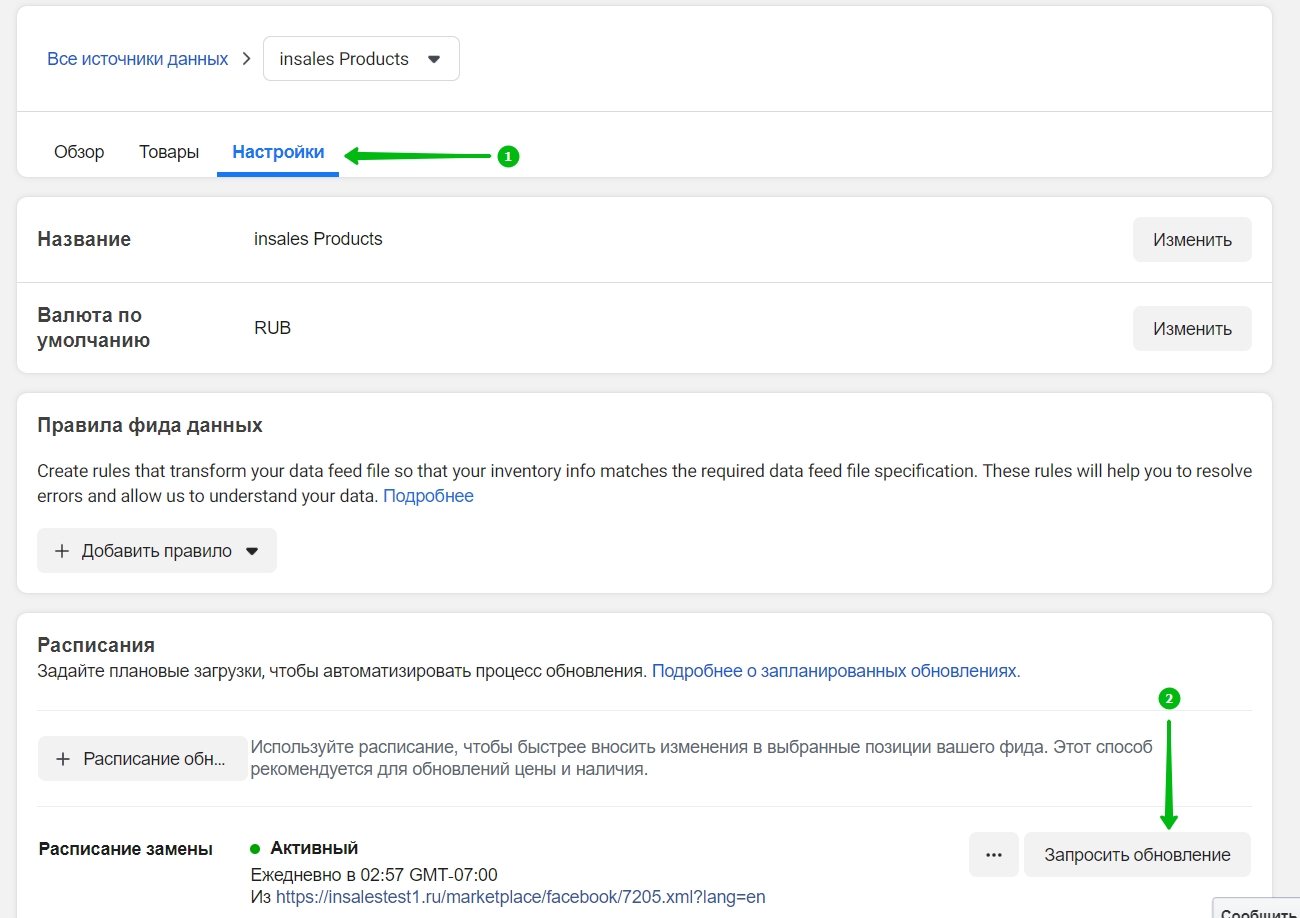Open the 'Все источники данных' breadcrumb link
The width and height of the screenshot is (1300, 918).
pyautogui.click(x=138, y=59)
